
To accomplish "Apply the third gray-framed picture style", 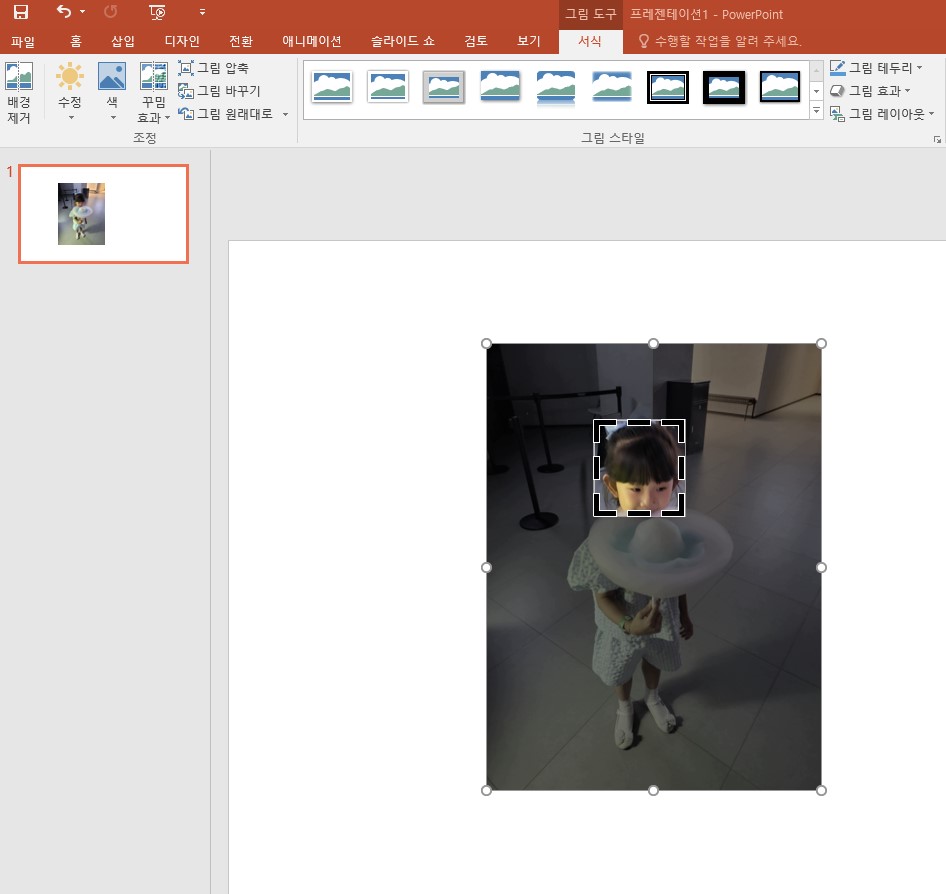I will (443, 87).
